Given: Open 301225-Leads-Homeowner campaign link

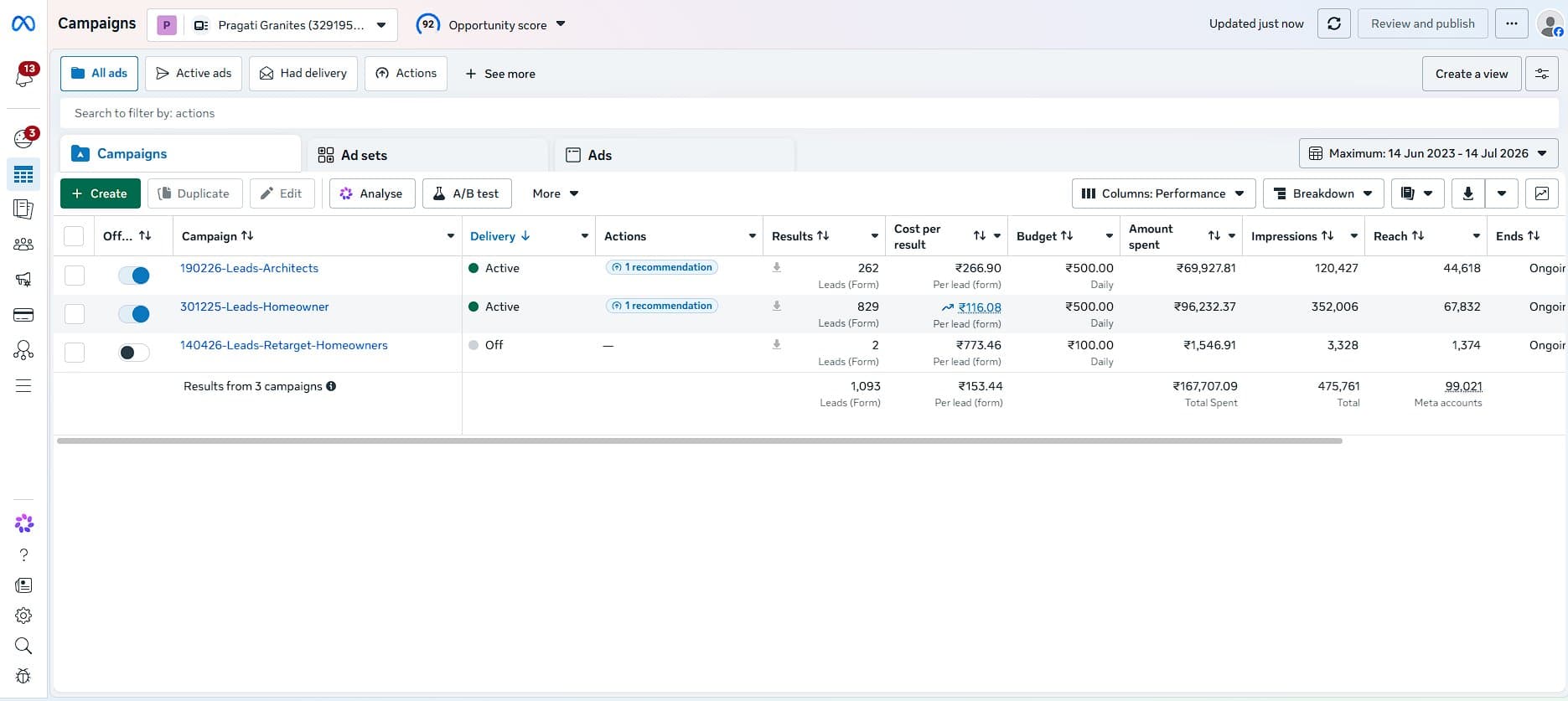Looking at the screenshot, I should (x=255, y=307).
